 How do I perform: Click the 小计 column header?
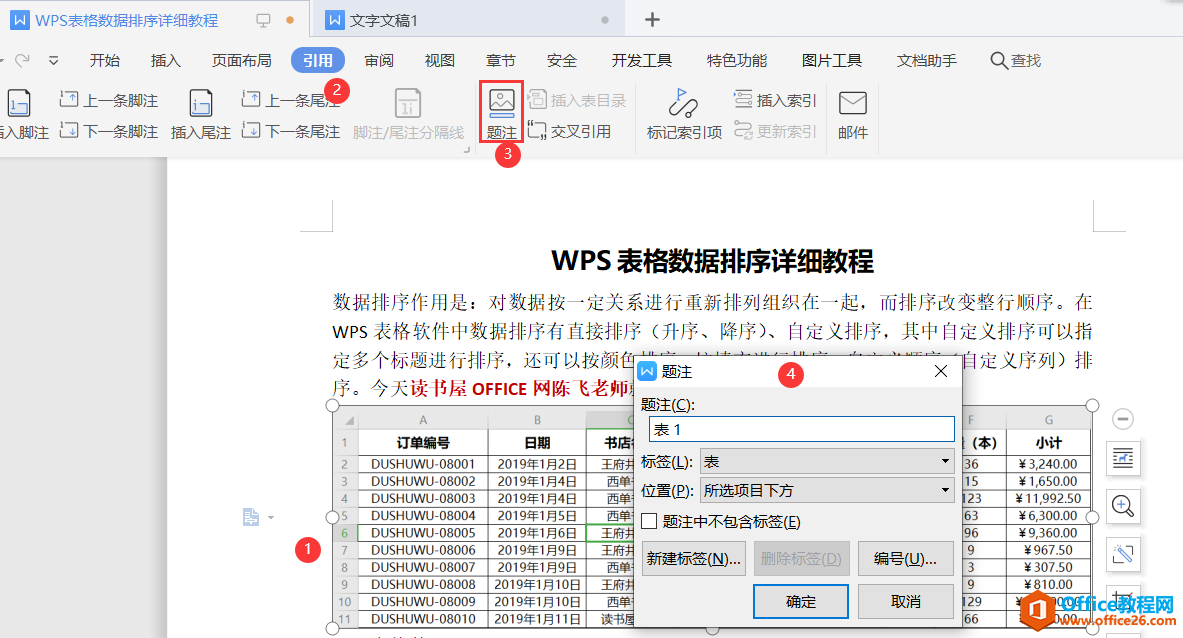(1049, 442)
